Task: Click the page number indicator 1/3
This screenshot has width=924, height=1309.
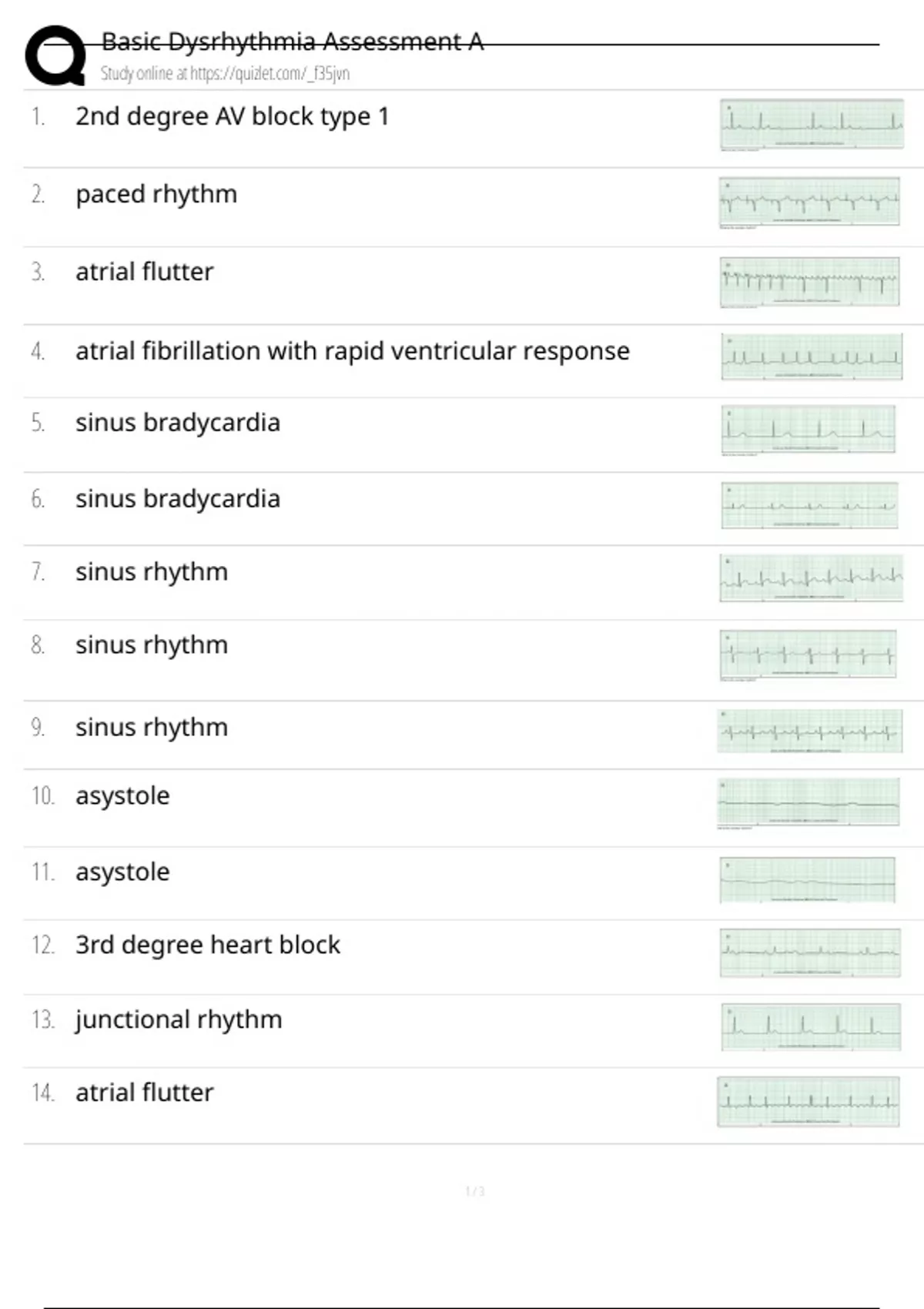Action: [x=475, y=1192]
